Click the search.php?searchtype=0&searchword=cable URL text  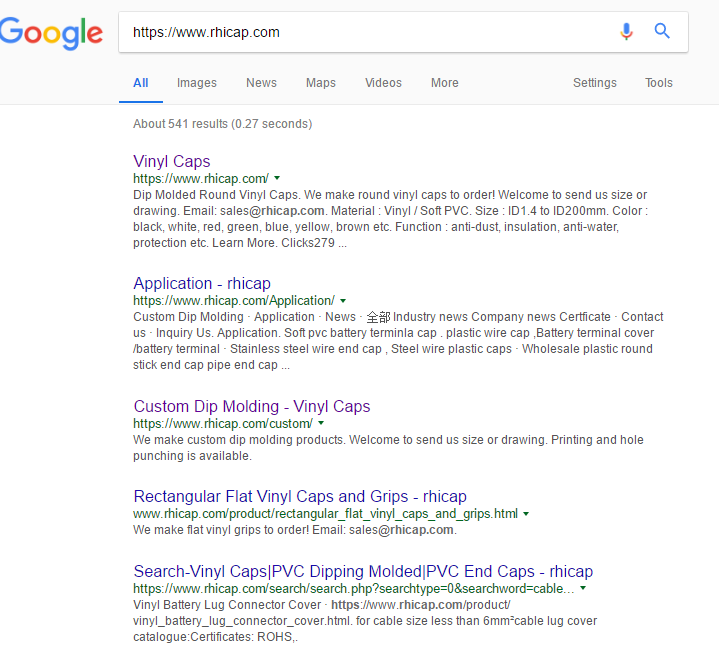pyautogui.click(x=354, y=589)
